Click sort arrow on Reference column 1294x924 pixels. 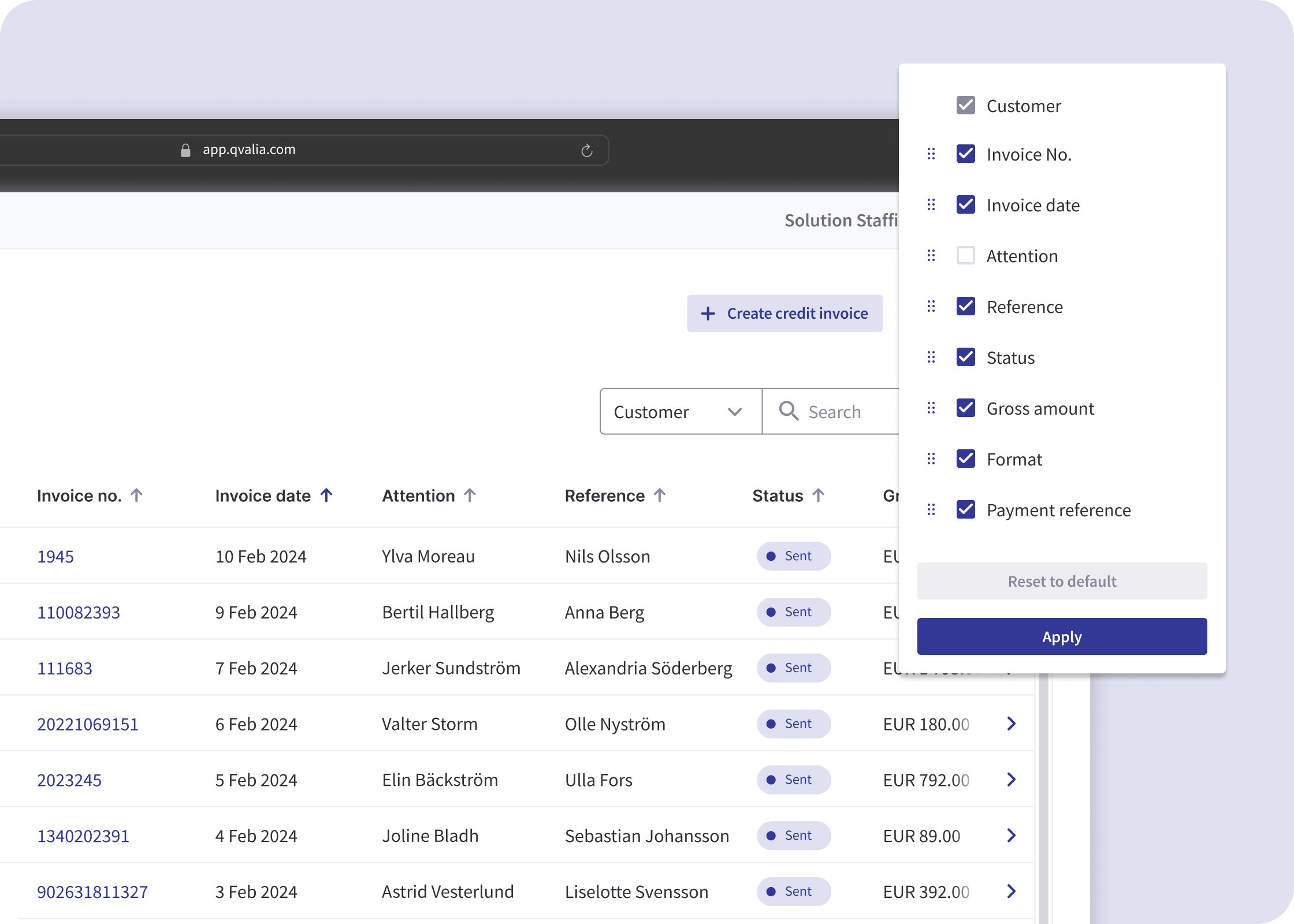(x=660, y=495)
